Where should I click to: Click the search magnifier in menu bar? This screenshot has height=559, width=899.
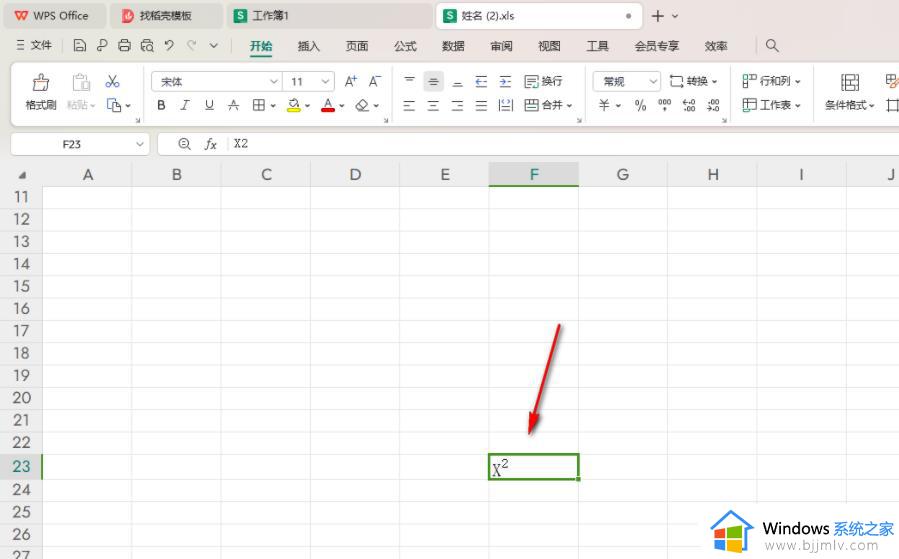tap(772, 45)
